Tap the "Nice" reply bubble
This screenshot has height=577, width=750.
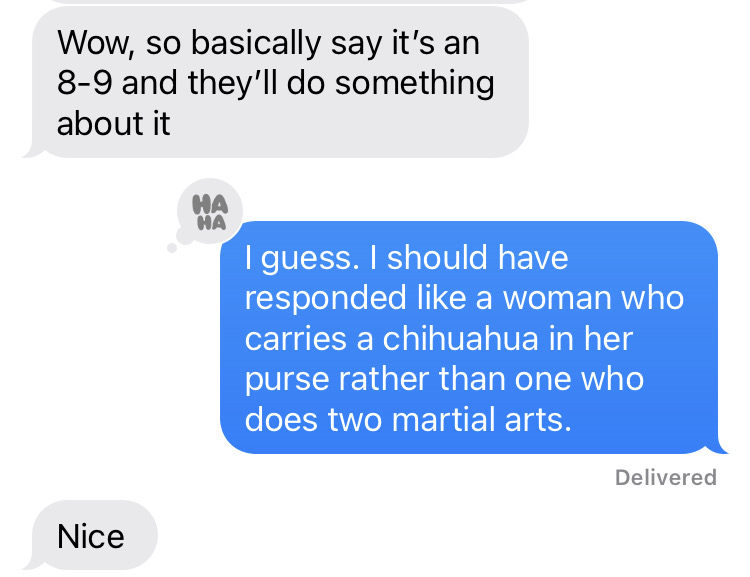pos(92,536)
